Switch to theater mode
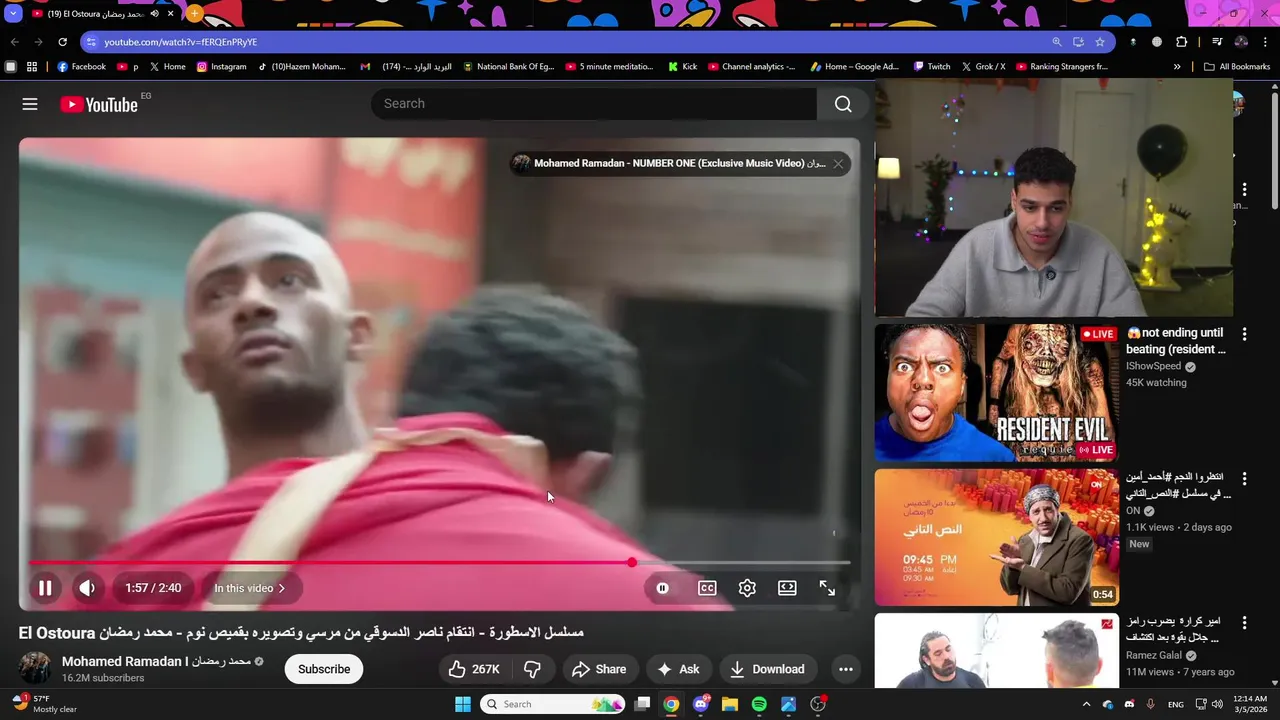The height and width of the screenshot is (720, 1280). [787, 588]
